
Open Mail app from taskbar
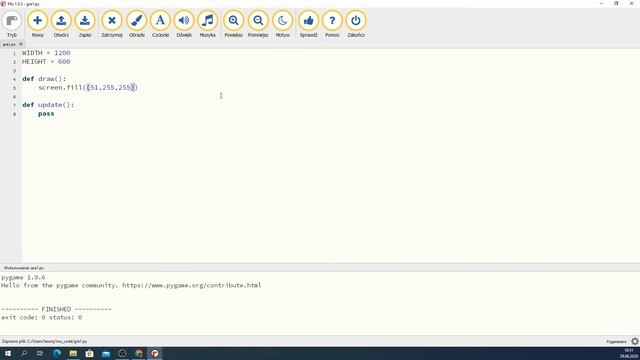click(x=106, y=353)
